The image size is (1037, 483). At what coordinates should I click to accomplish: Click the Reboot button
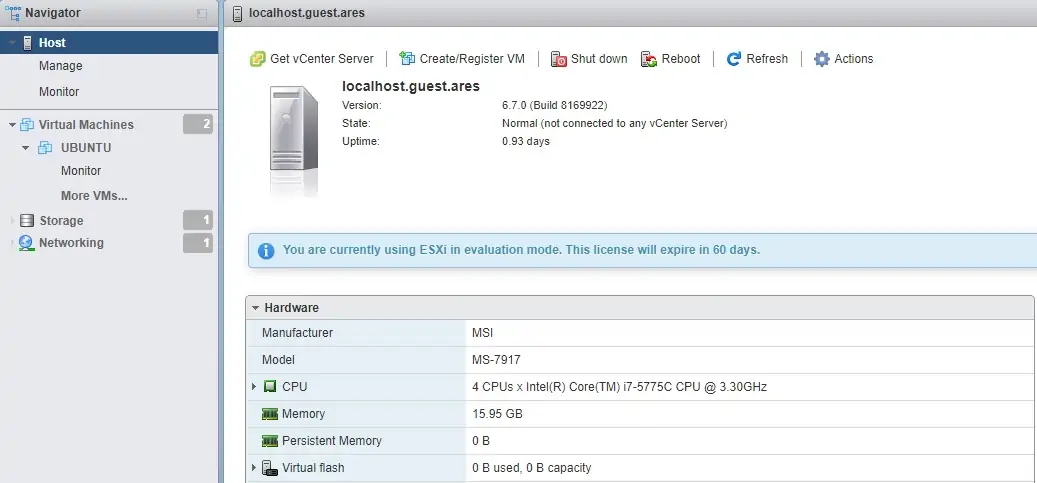[x=671, y=59]
